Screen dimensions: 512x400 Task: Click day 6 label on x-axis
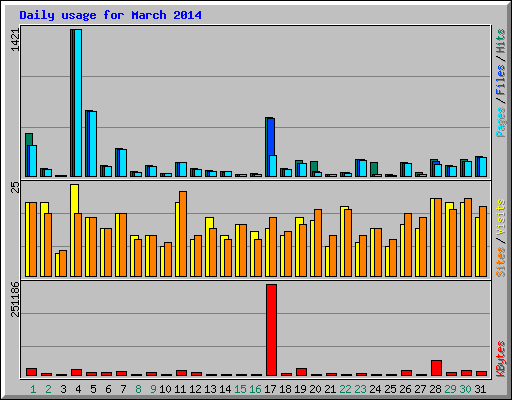coord(108,389)
